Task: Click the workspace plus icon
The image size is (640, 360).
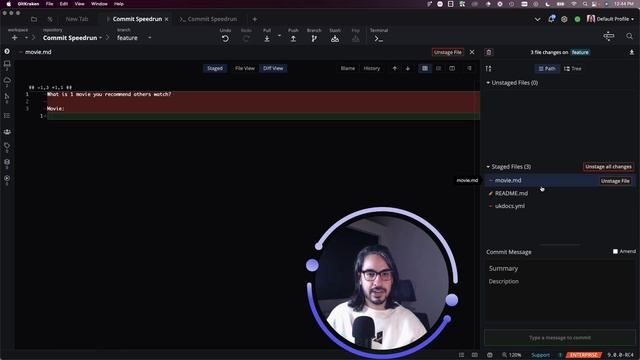Action: (15, 38)
